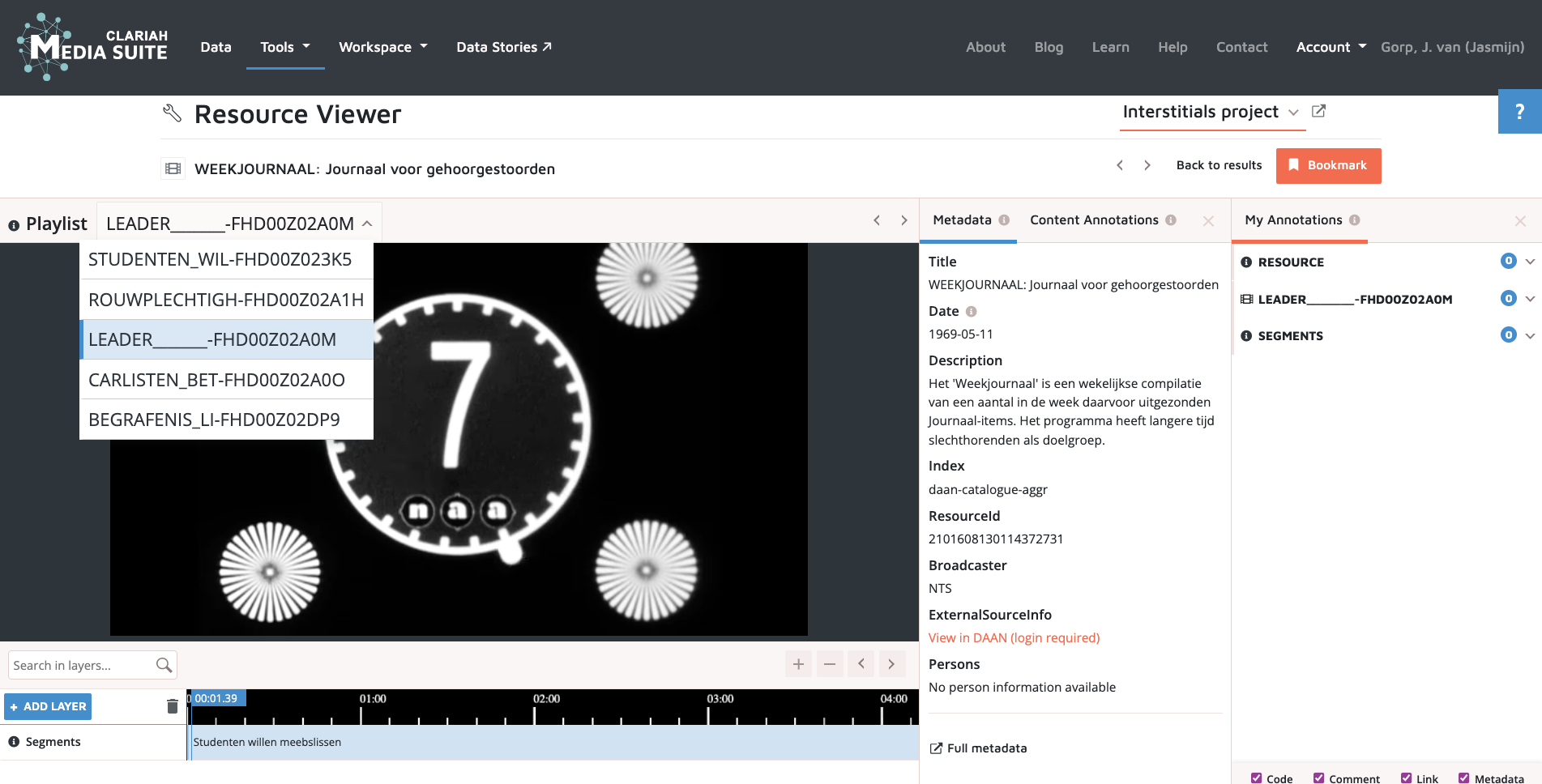Image resolution: width=1542 pixels, height=784 pixels.
Task: Open project in new window icon
Action: 1318,111
